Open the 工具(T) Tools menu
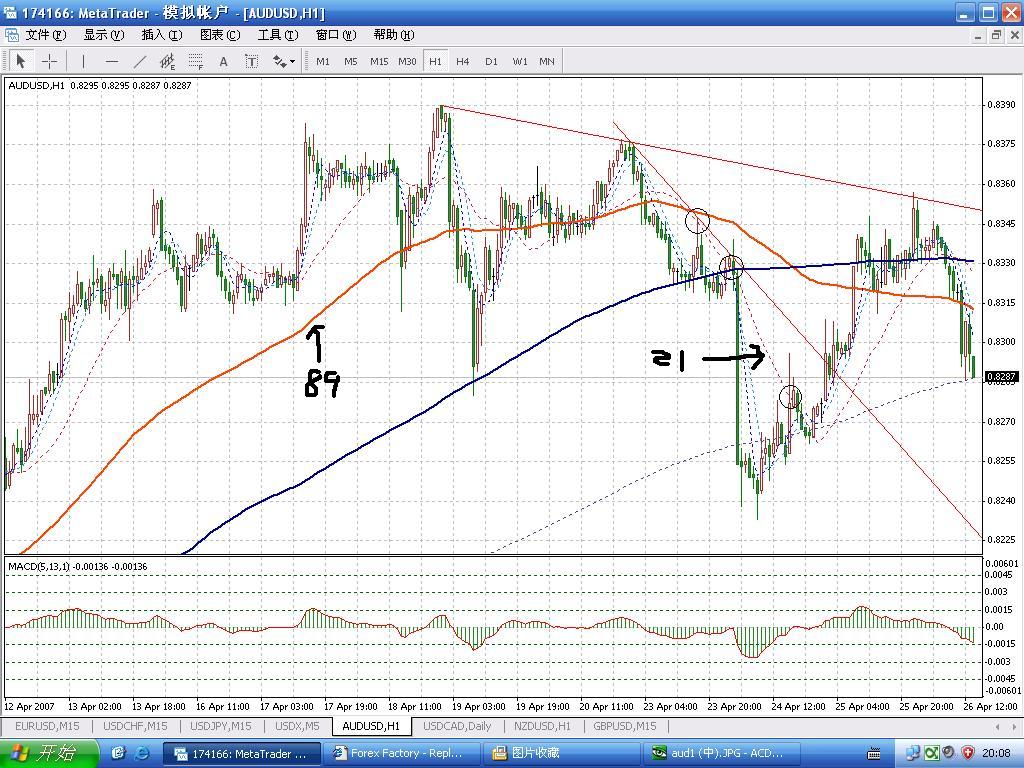The height and width of the screenshot is (768, 1024). coord(278,35)
